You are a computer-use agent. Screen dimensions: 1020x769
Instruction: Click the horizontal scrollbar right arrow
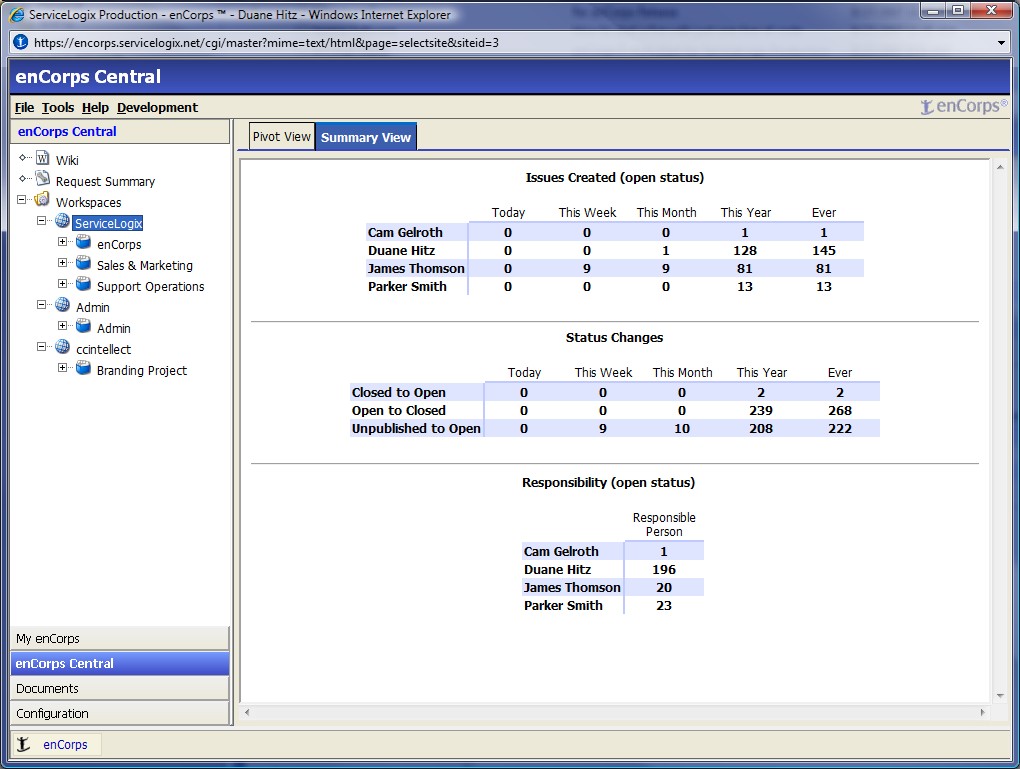(982, 712)
